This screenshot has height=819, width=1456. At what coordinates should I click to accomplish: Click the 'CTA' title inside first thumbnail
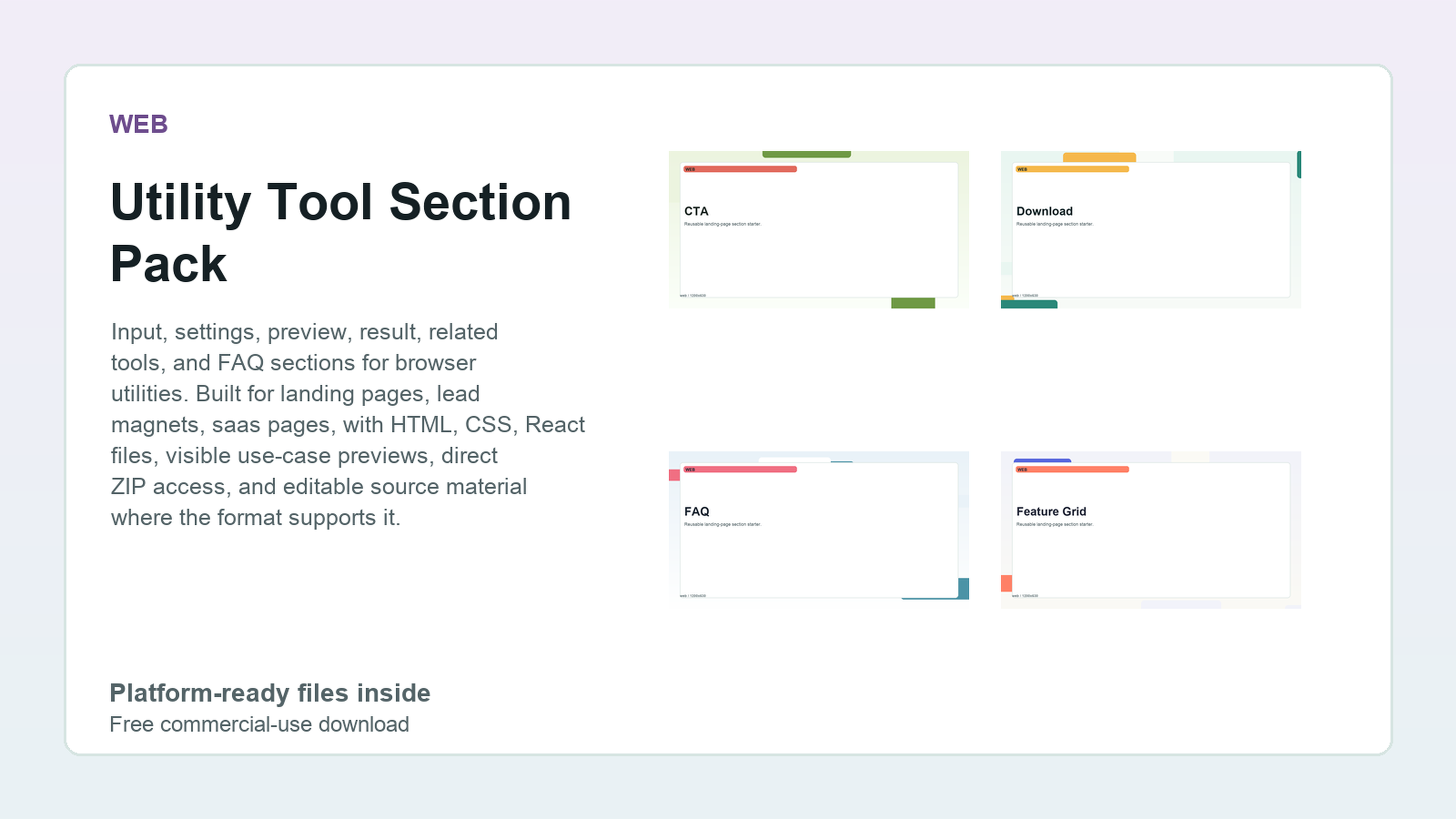(x=696, y=211)
